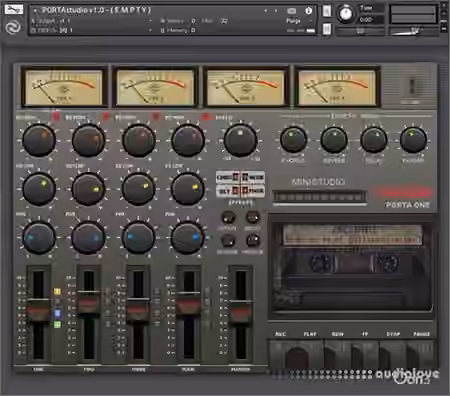Image resolution: width=450 pixels, height=396 pixels.
Task: Click channel four's EQ high knob
Action: click(188, 140)
